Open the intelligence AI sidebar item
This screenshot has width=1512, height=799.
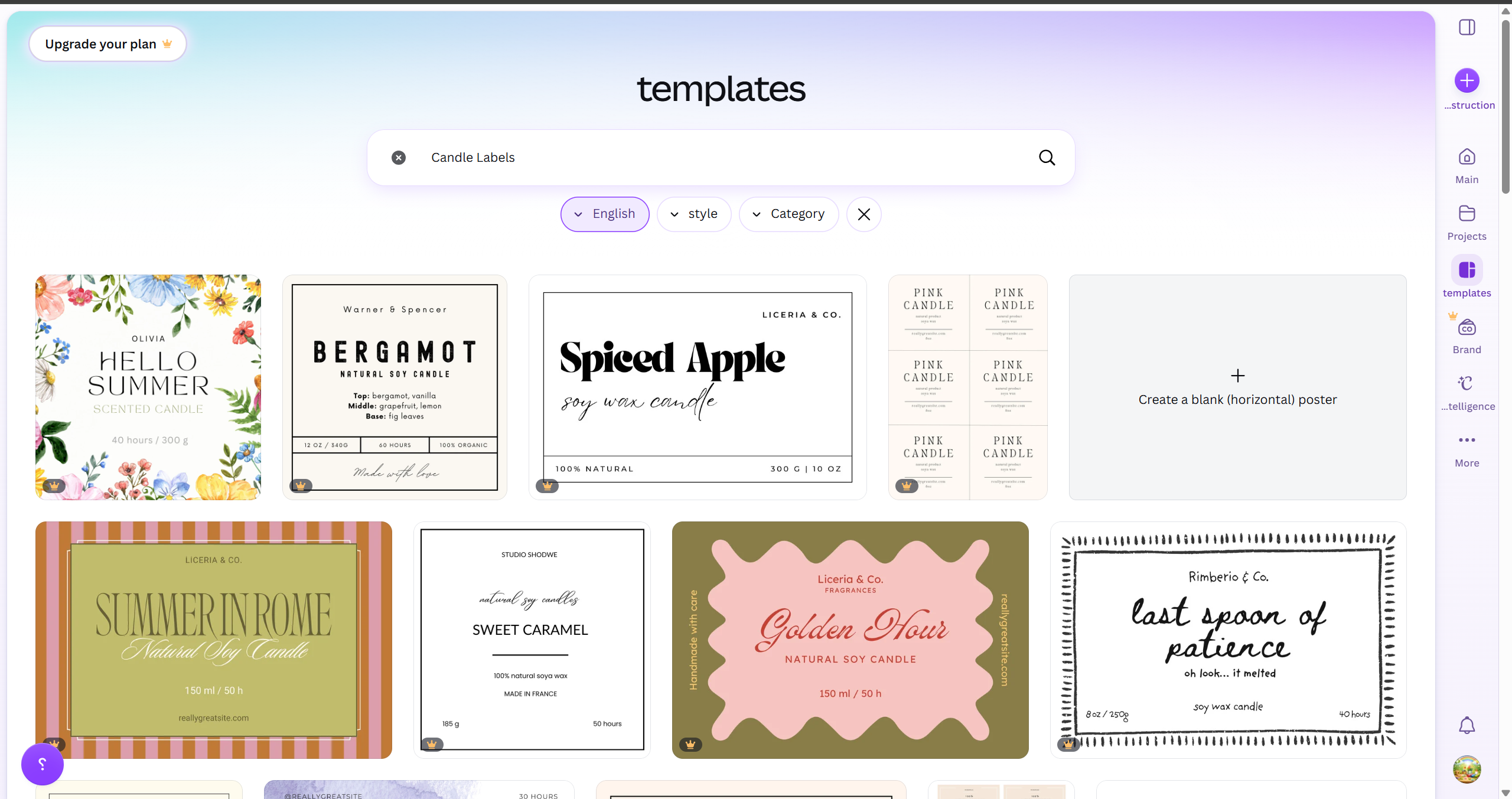(1467, 393)
